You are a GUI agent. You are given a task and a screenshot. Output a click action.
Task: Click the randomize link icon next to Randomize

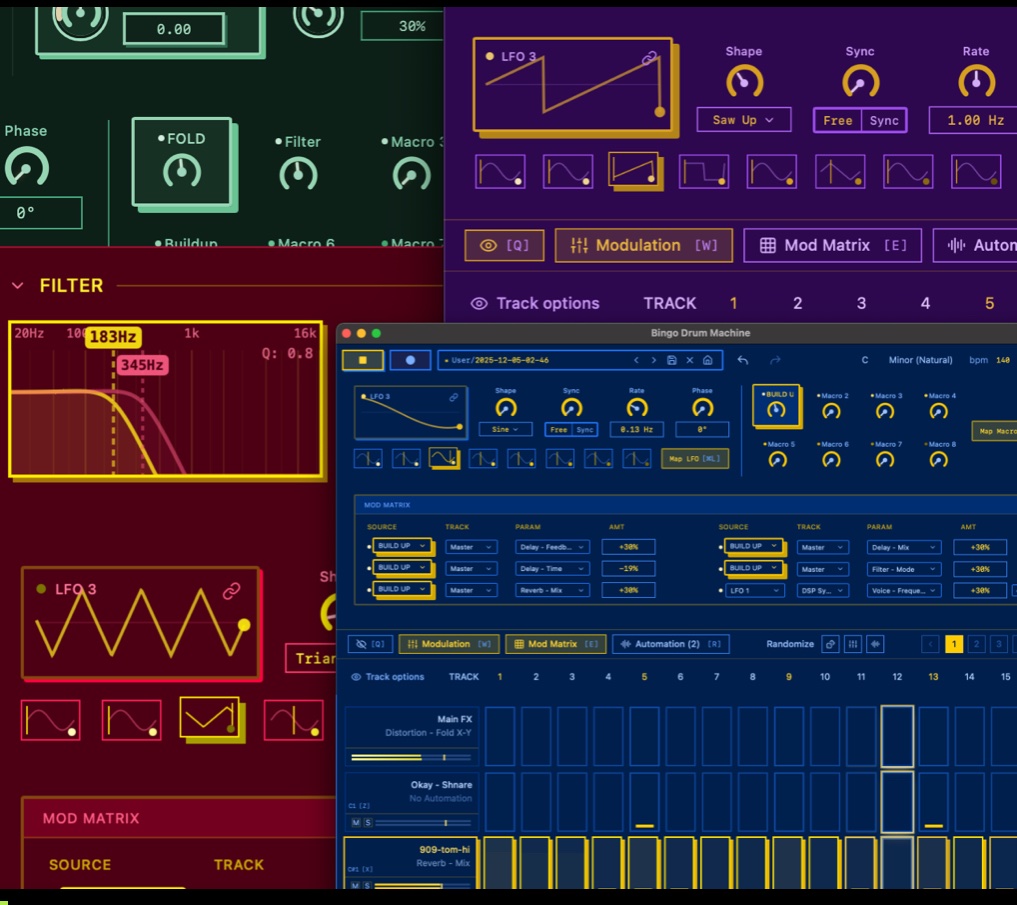[830, 644]
